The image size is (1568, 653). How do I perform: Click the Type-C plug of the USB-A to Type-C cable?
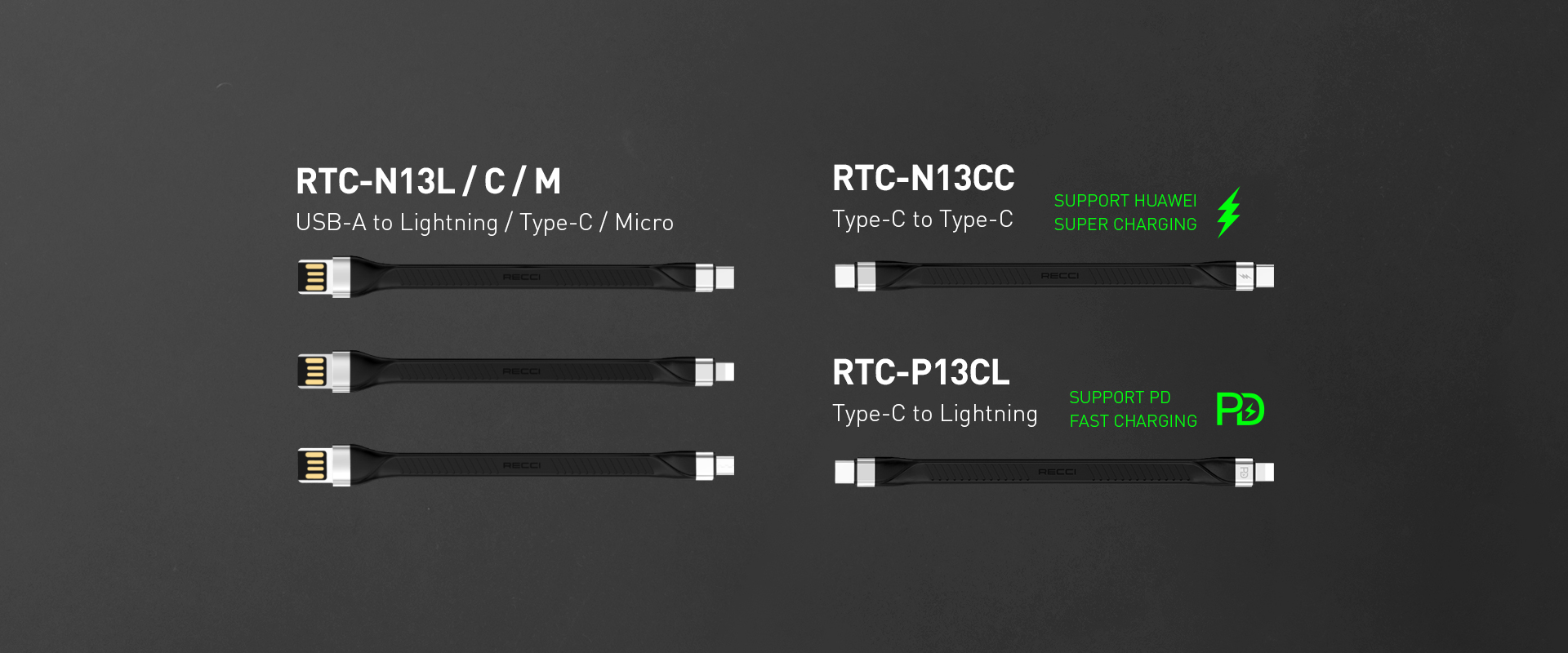click(x=724, y=278)
